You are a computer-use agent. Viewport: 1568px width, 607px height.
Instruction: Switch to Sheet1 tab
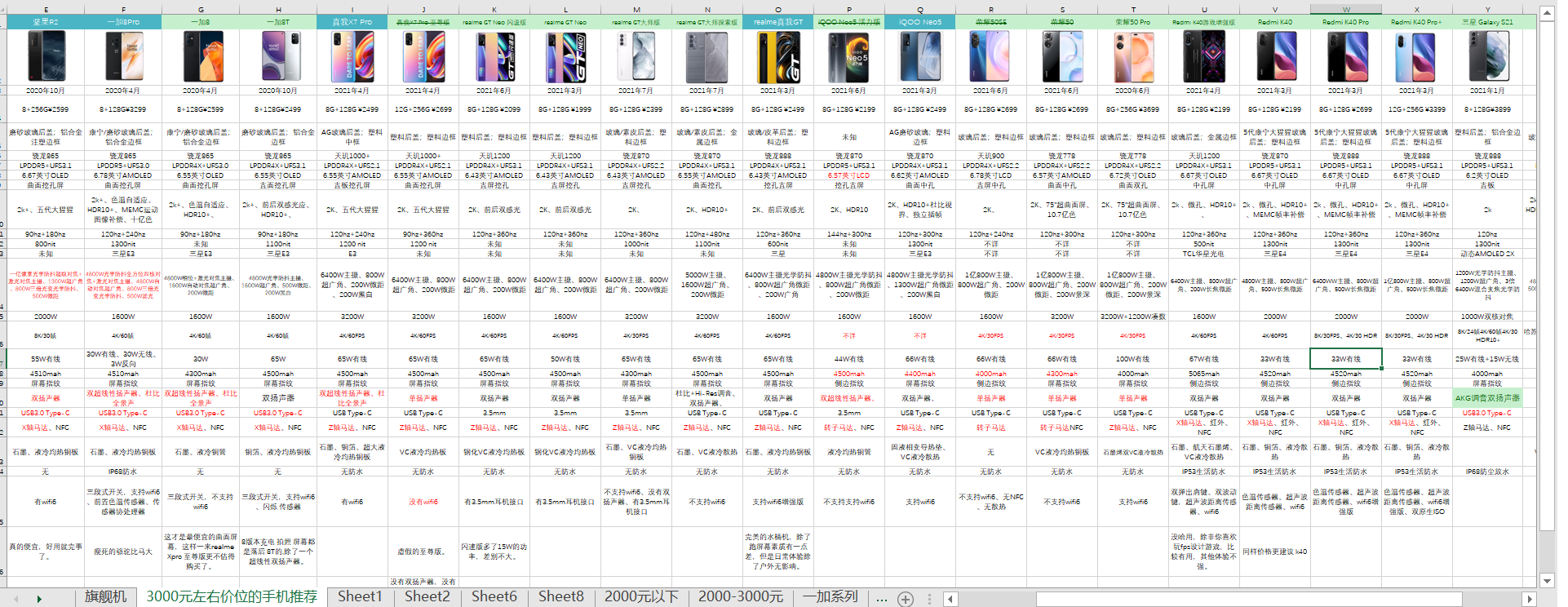coord(360,597)
